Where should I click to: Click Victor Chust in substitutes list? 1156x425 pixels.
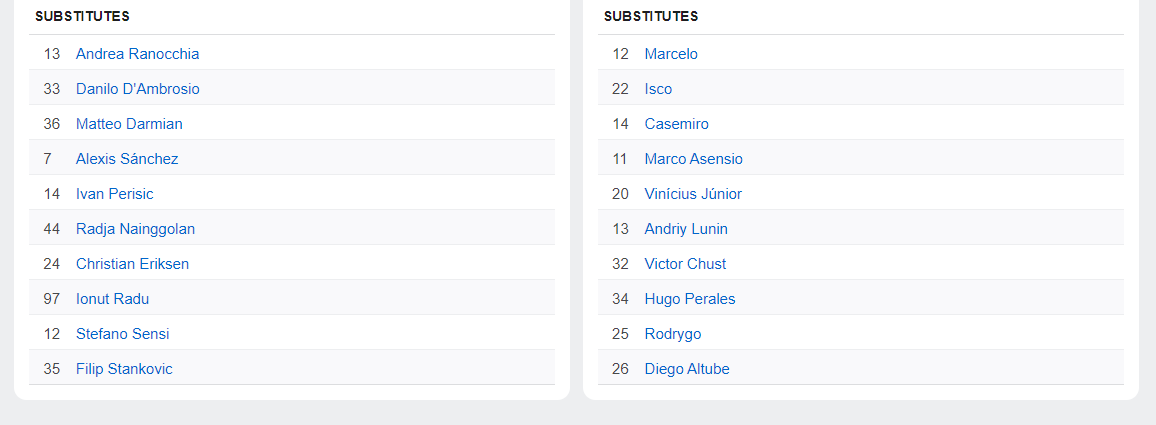(x=685, y=264)
